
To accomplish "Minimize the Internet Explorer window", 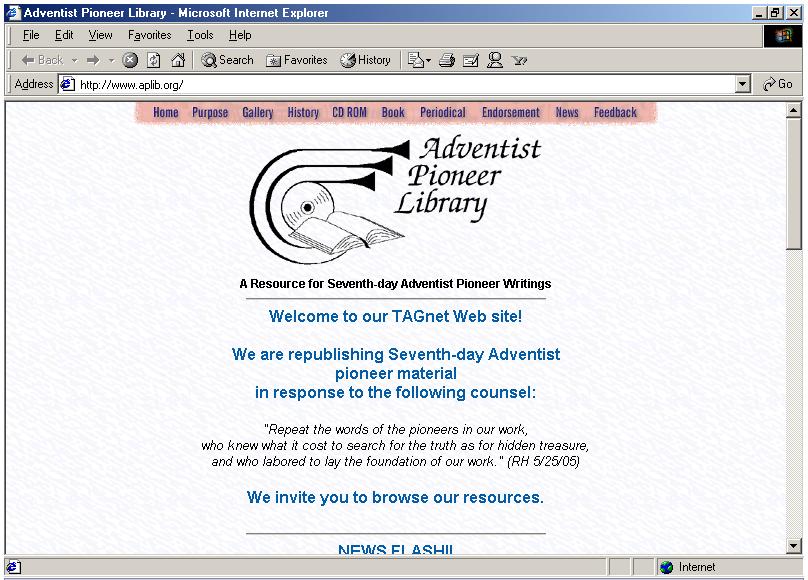I will 759,13.
